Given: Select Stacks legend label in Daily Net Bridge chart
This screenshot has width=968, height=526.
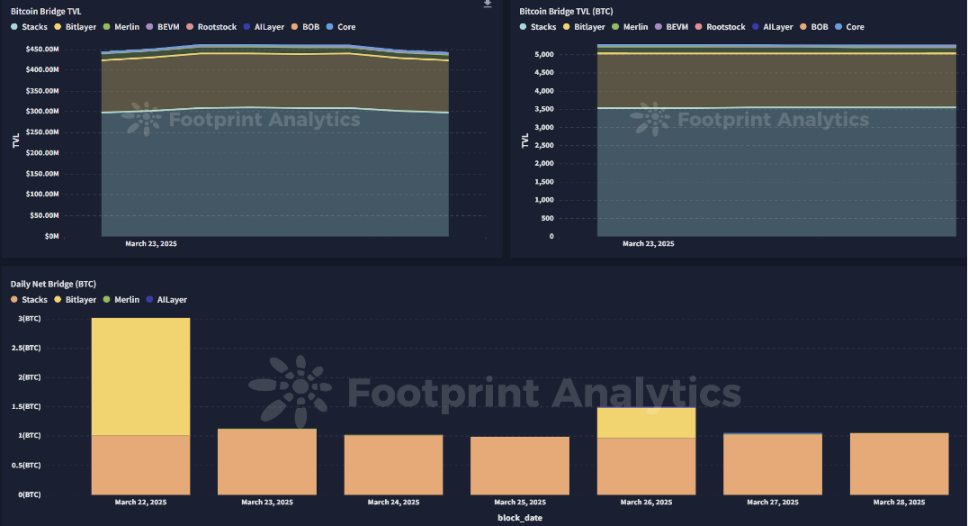Looking at the screenshot, I should click(35, 300).
